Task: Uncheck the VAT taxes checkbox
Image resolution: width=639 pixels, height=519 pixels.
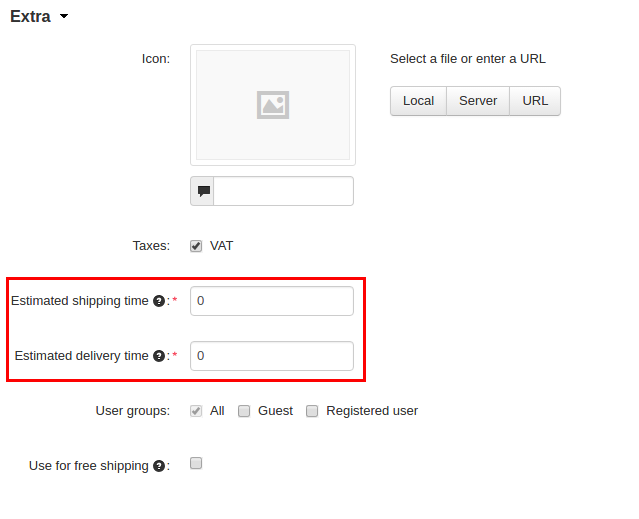Action: click(196, 246)
